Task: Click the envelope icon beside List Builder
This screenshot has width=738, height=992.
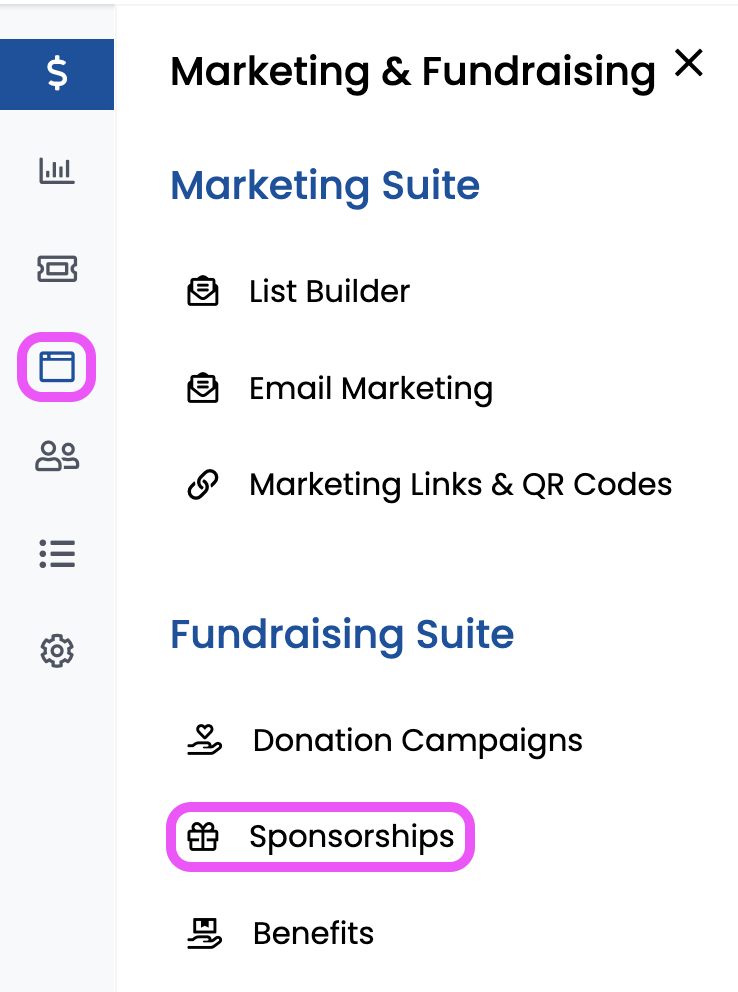Action: tap(203, 292)
